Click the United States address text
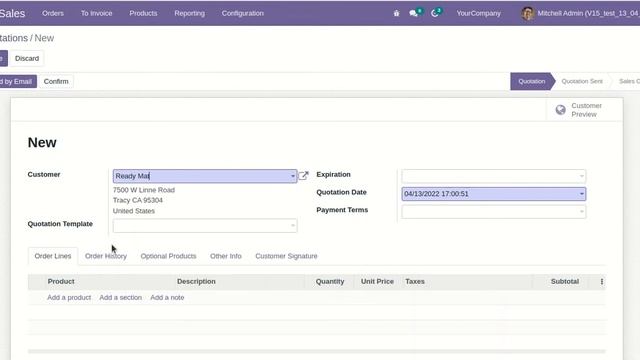640x360 pixels. pyautogui.click(x=134, y=211)
